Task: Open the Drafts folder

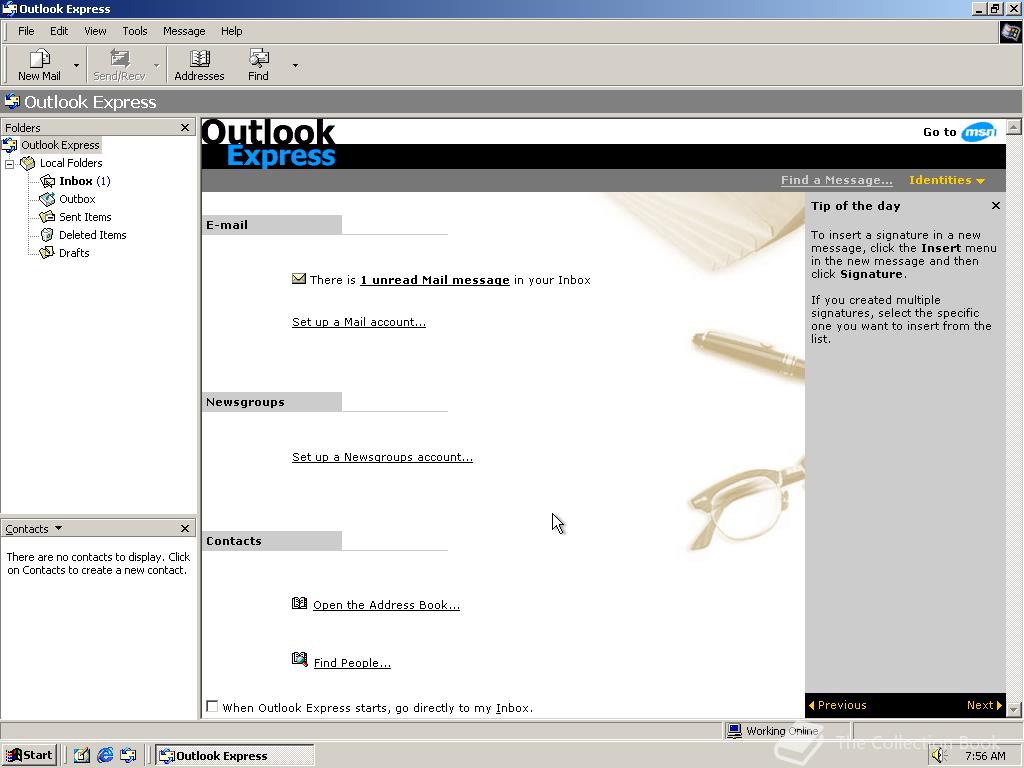Action: click(76, 253)
